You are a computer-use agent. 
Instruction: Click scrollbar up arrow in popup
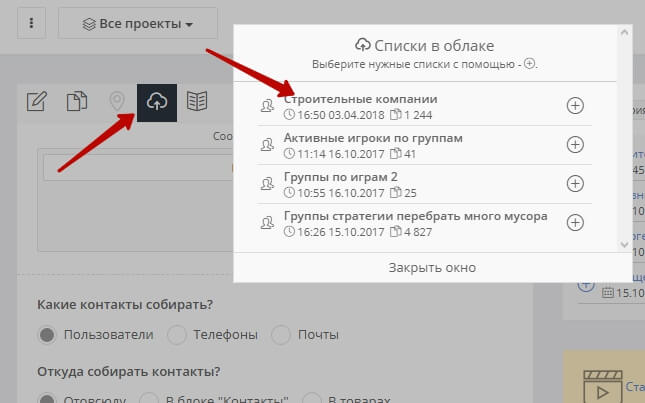tap(624, 32)
